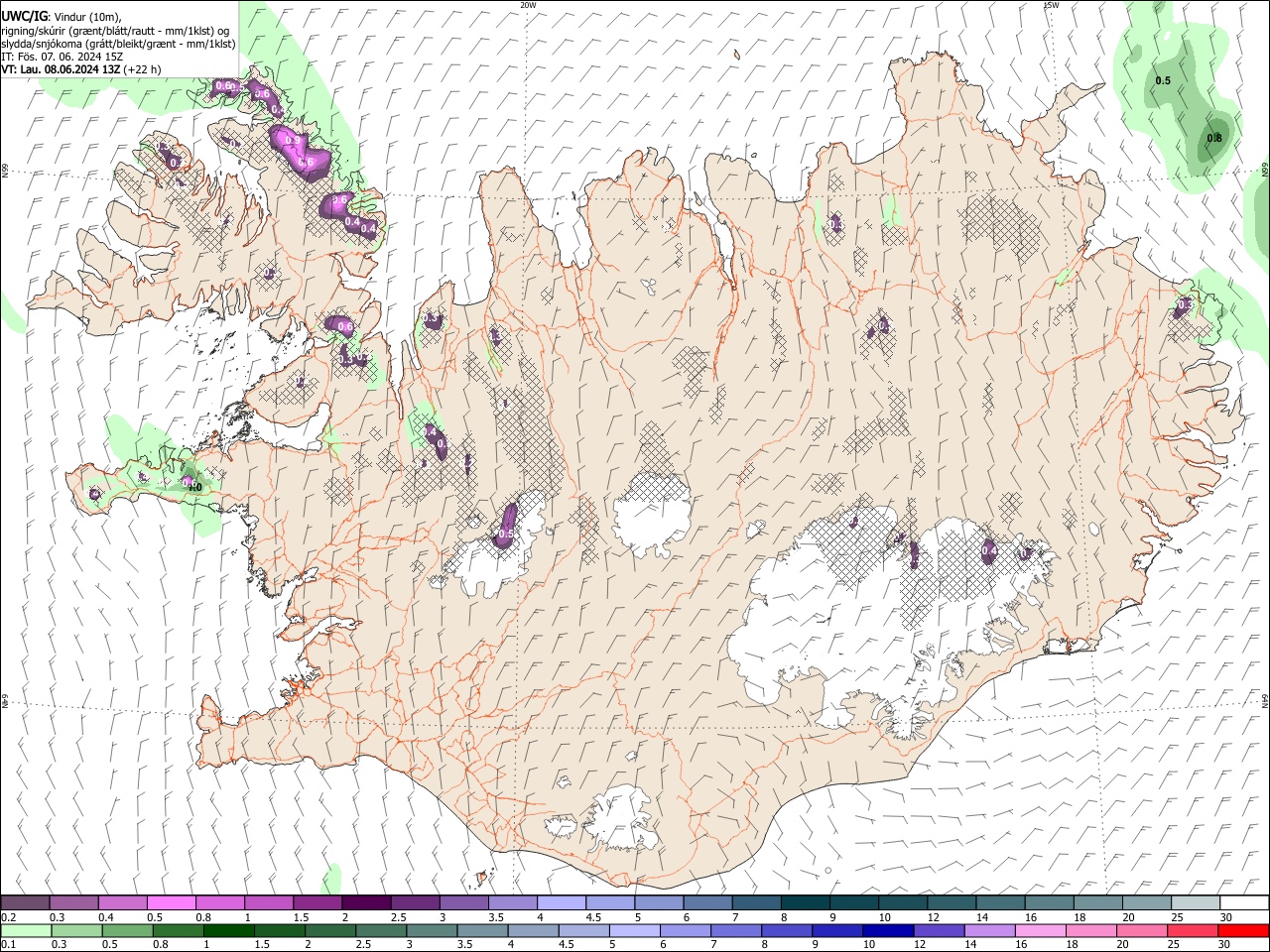Pick the palest green bottom-row swatch 0.1 to 0.3
The width and height of the screenshot is (1270, 952).
pos(26,930)
